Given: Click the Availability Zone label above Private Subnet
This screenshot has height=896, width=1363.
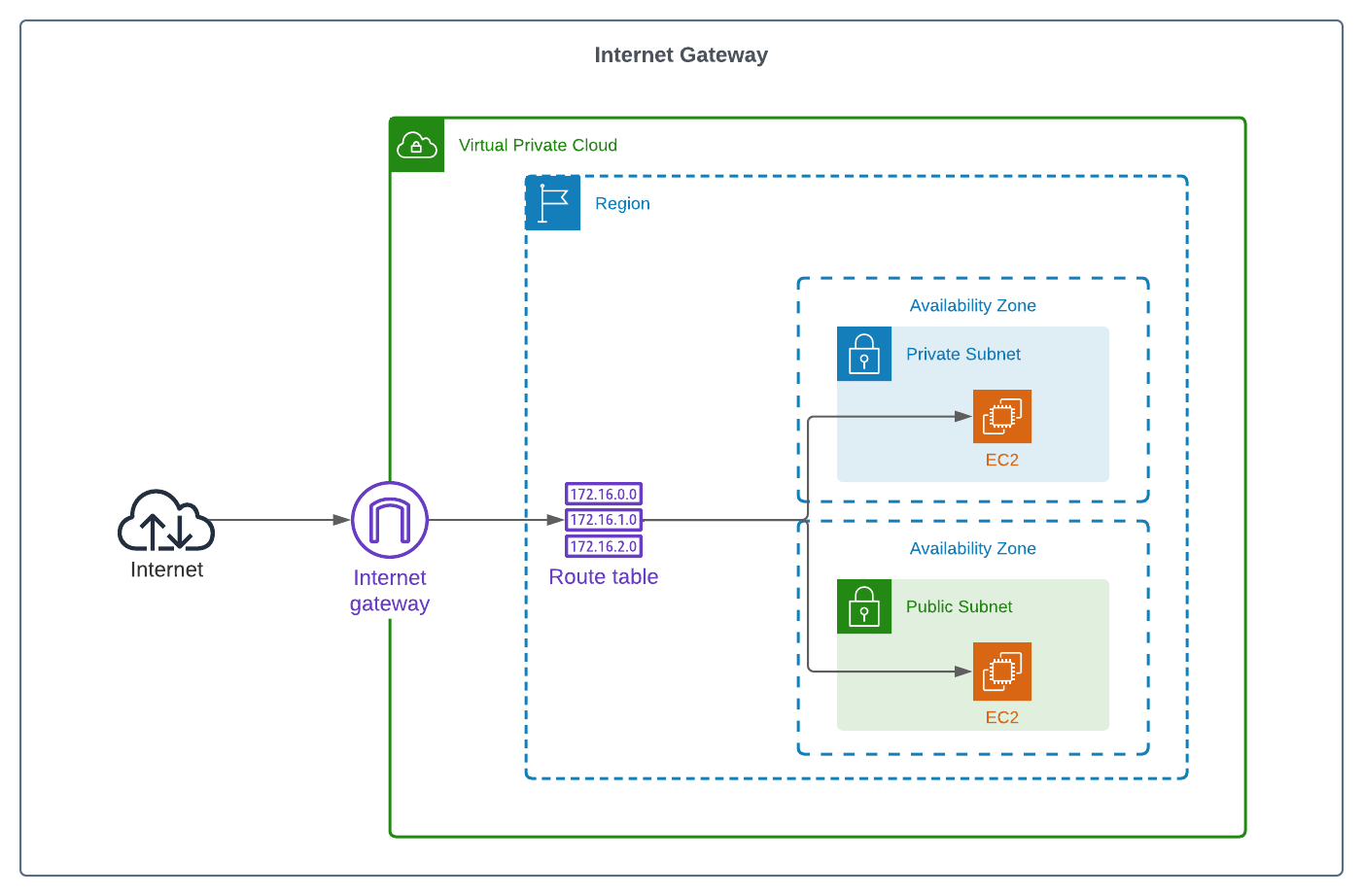Looking at the screenshot, I should (973, 305).
